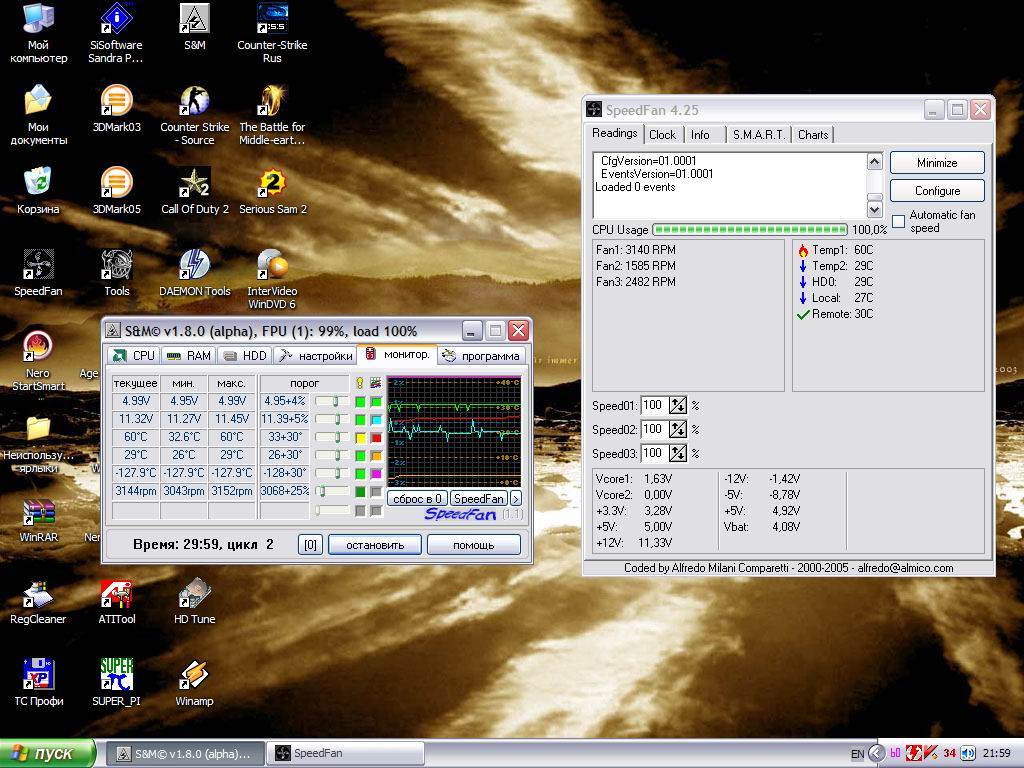Toggle the cyan graph color for 11.32V row
This screenshot has height=768, width=1024.
pos(376,419)
